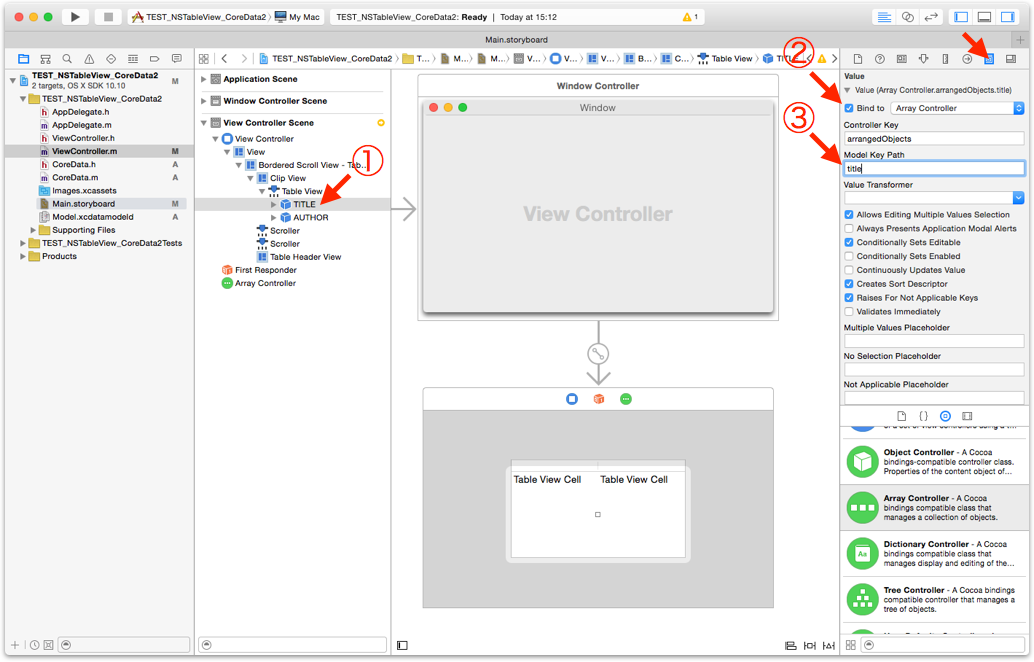Expand the Window Controller Scene
The height and width of the screenshot is (662, 1034).
(x=204, y=101)
